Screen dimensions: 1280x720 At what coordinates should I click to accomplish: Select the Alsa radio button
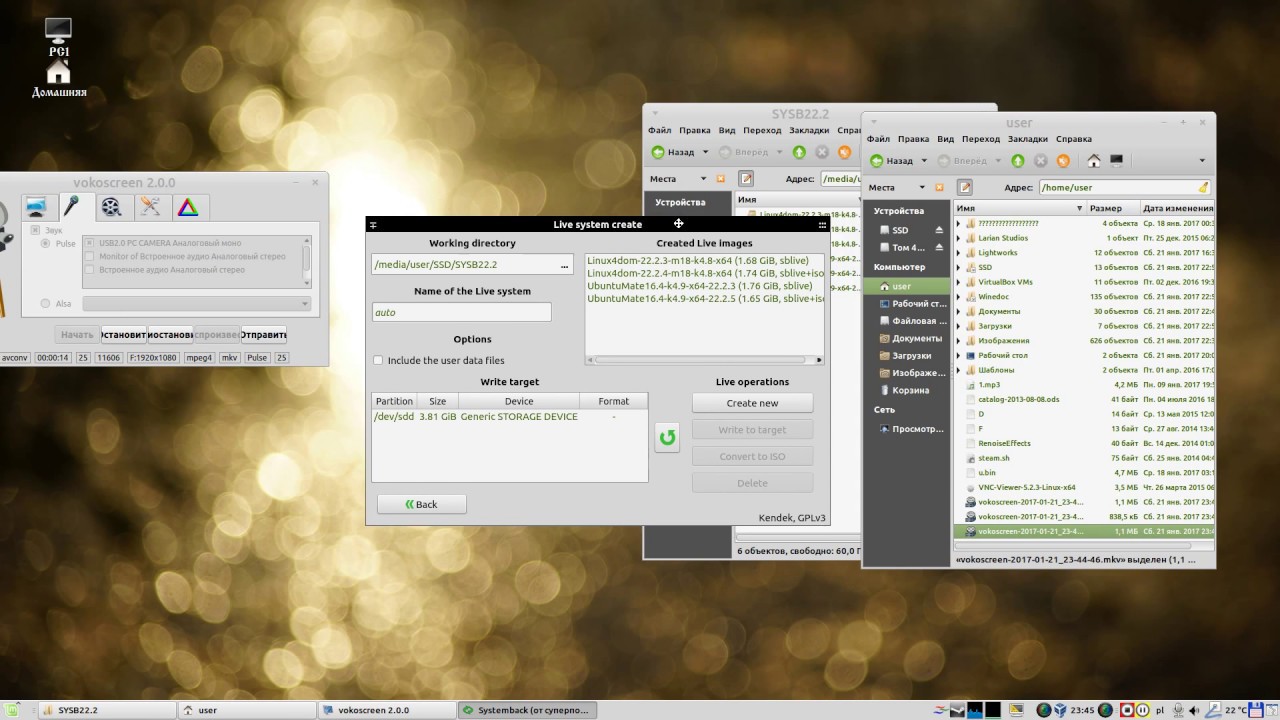(46, 303)
